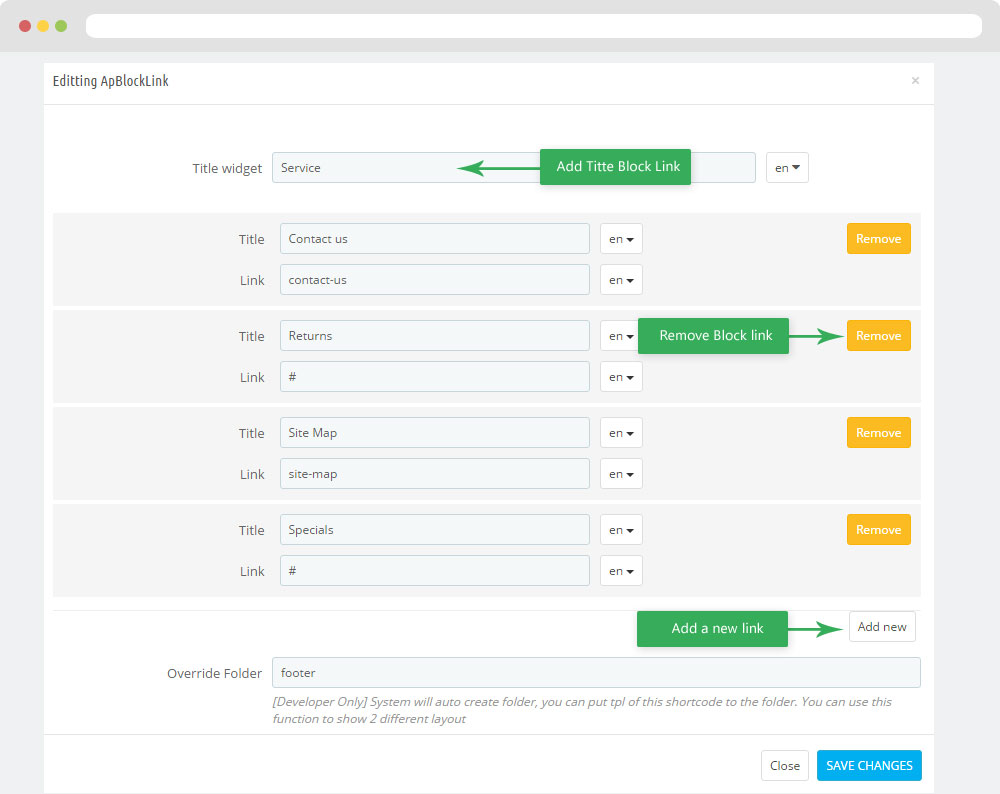Remove the Contact us block link

pos(878,239)
